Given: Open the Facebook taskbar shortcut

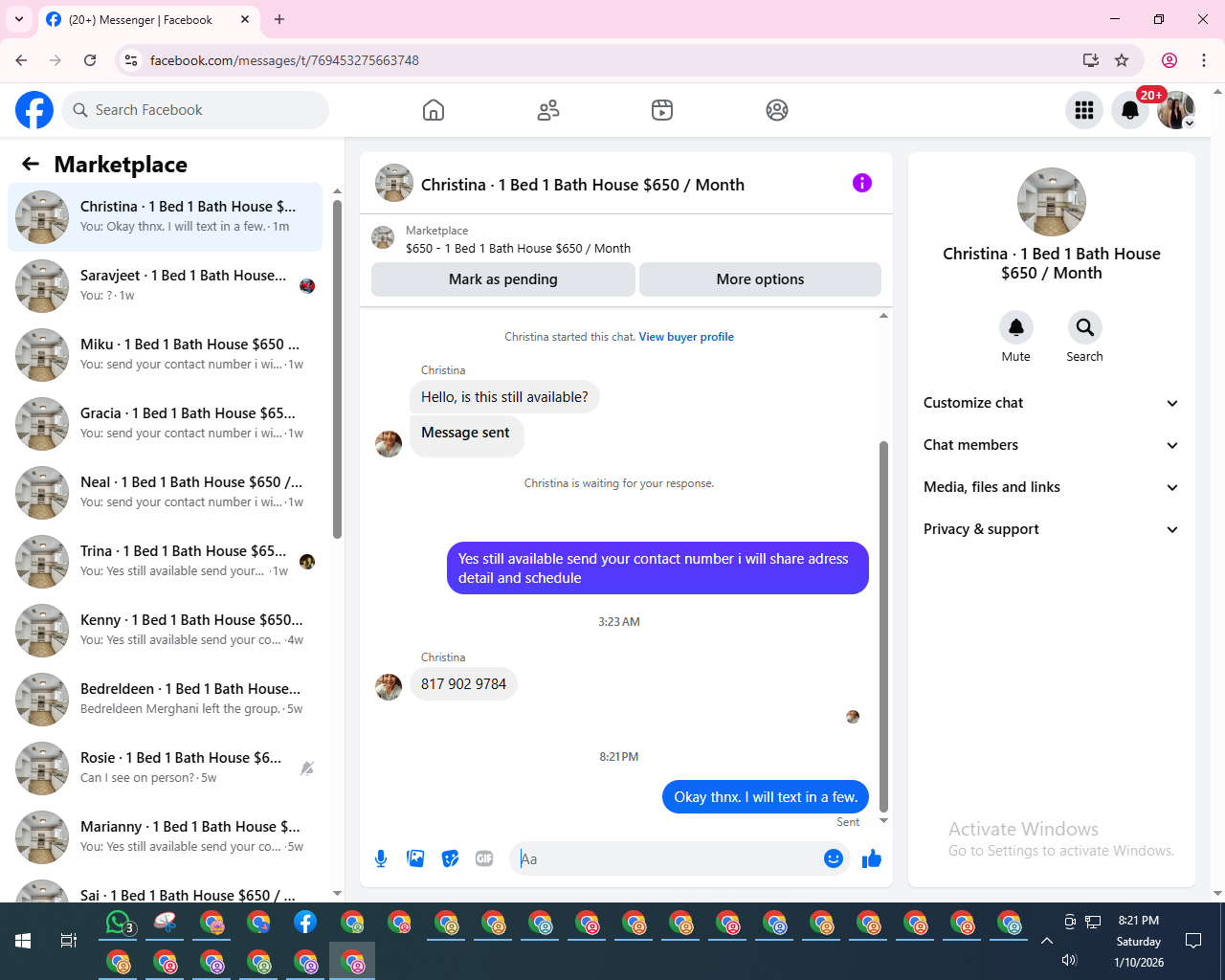Looking at the screenshot, I should pyautogui.click(x=305, y=923).
